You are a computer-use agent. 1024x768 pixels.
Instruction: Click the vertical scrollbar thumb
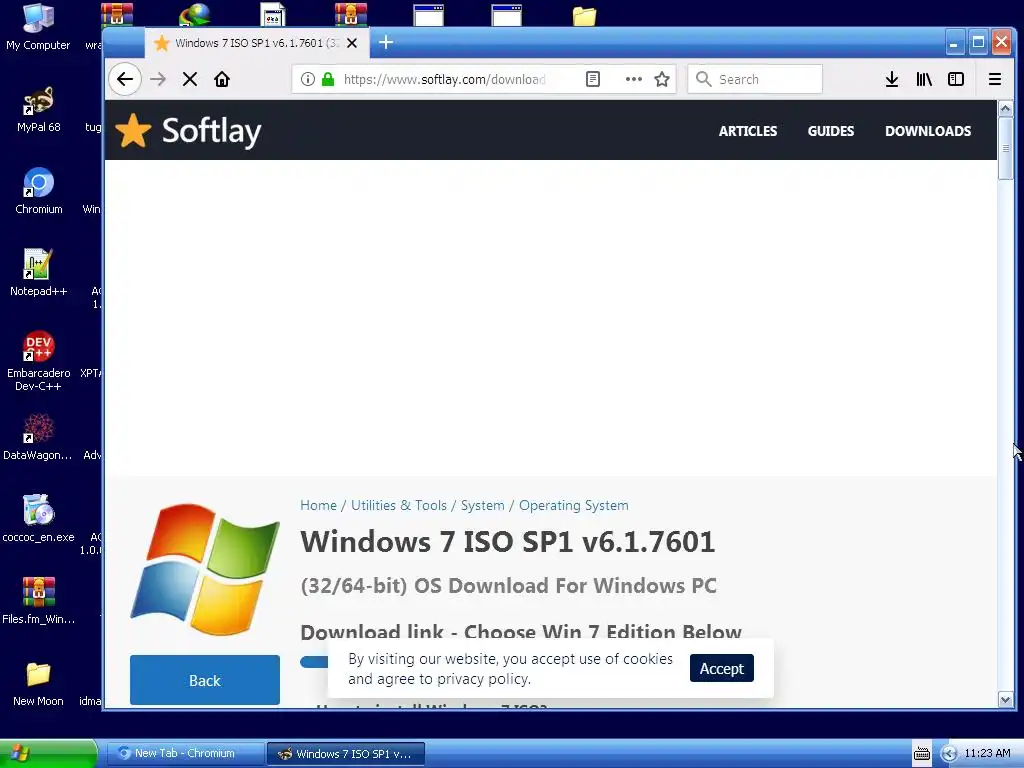(x=1005, y=148)
